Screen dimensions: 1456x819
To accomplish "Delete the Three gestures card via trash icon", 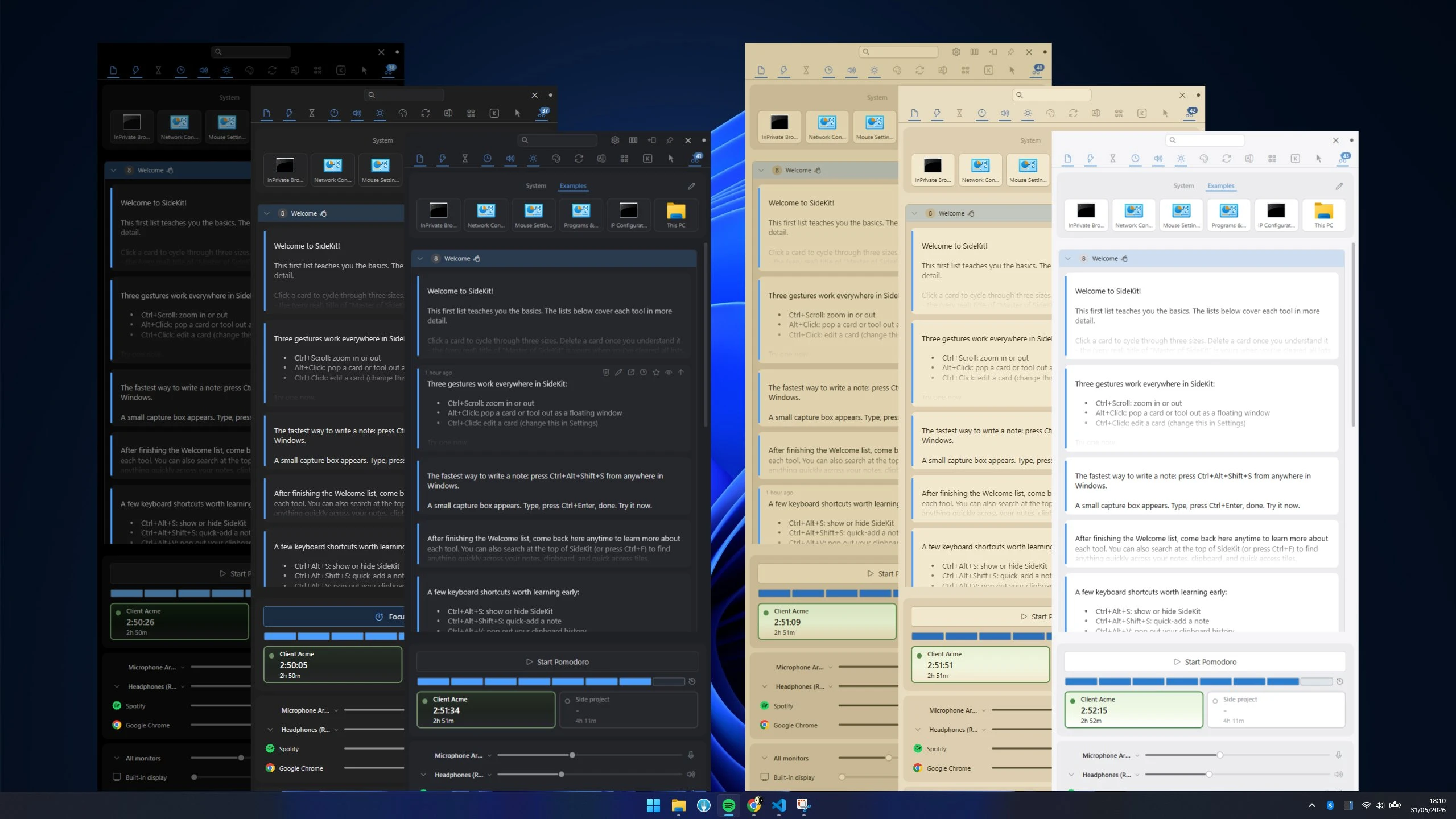I will pos(606,373).
